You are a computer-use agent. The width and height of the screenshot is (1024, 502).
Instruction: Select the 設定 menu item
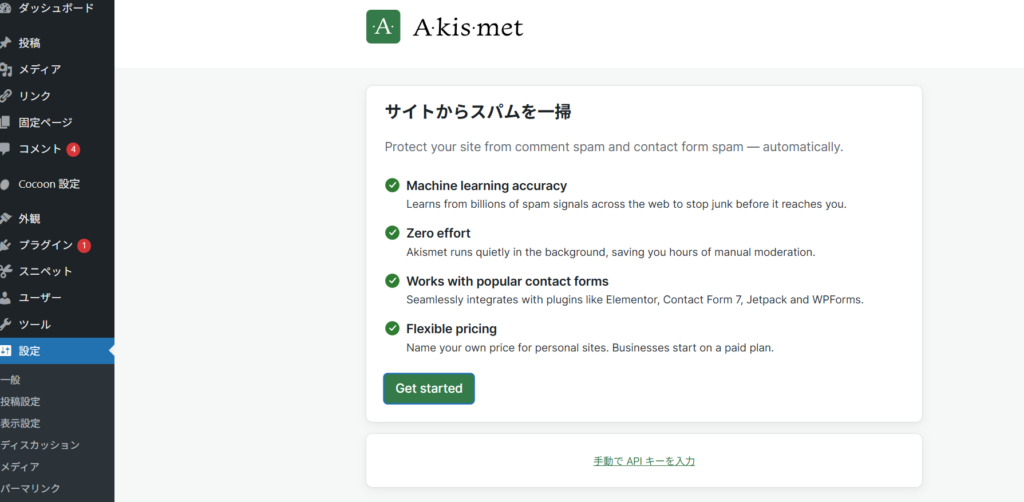pyautogui.click(x=30, y=351)
